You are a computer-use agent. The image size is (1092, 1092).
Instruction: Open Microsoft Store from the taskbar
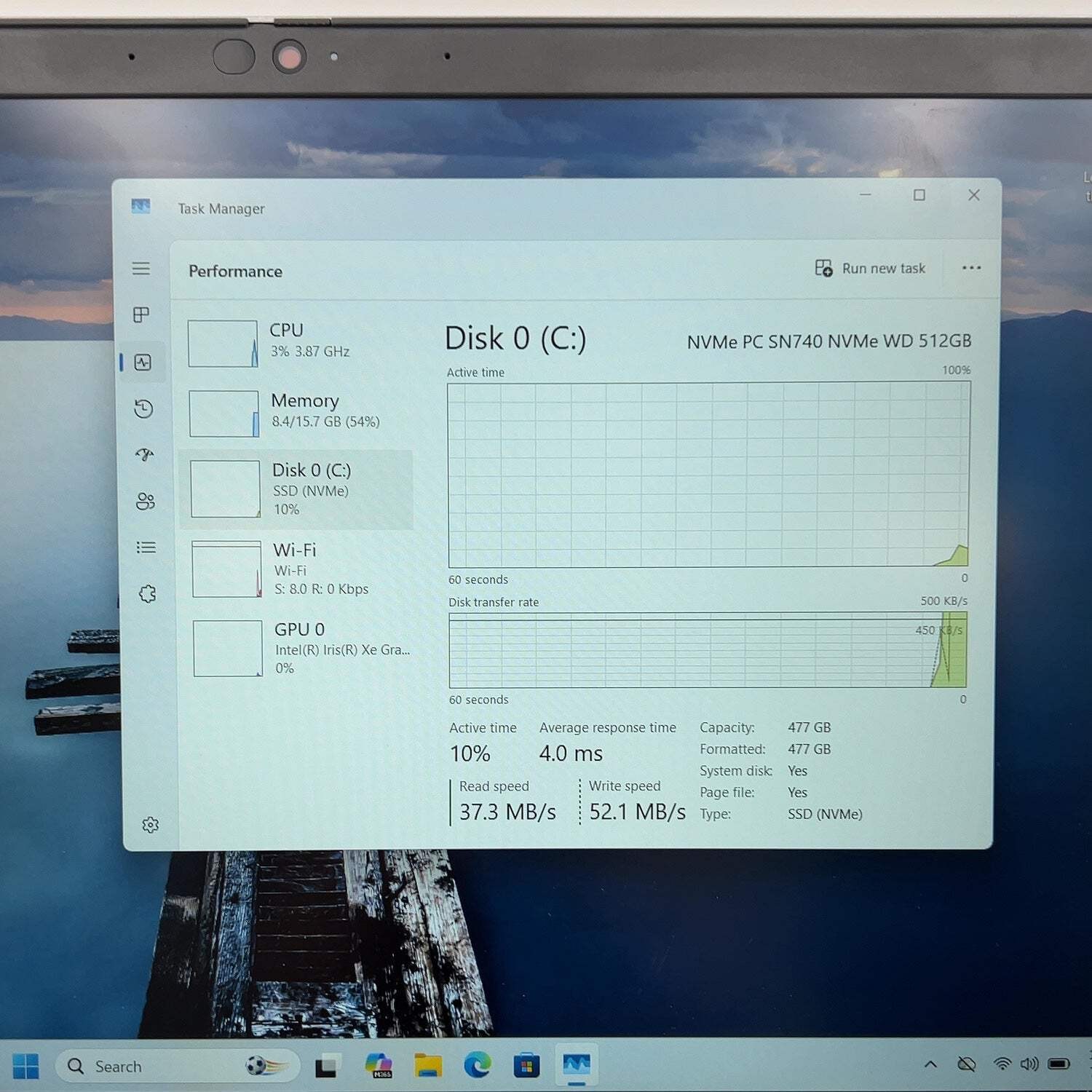526,1067
